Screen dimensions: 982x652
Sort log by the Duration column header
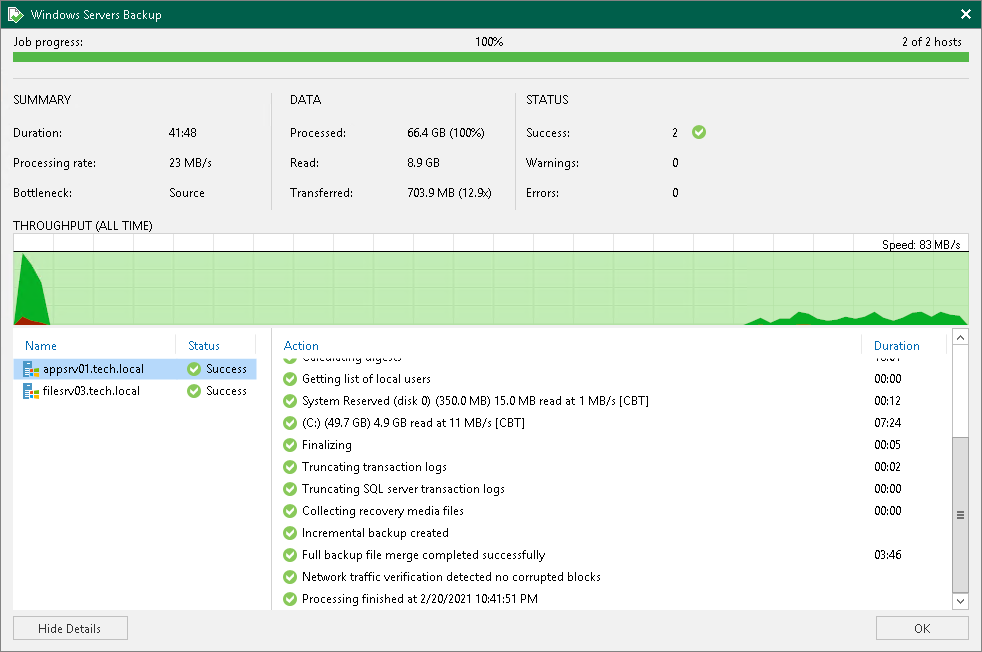pyautogui.click(x=896, y=346)
